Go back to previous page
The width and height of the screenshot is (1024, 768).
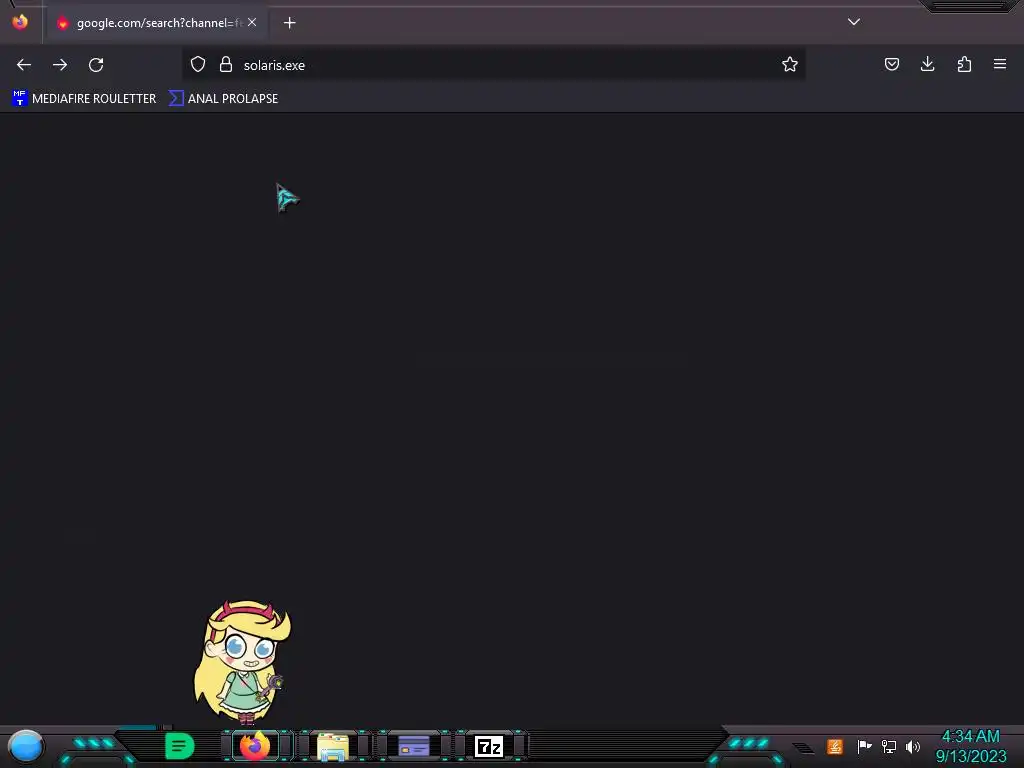[x=24, y=65]
